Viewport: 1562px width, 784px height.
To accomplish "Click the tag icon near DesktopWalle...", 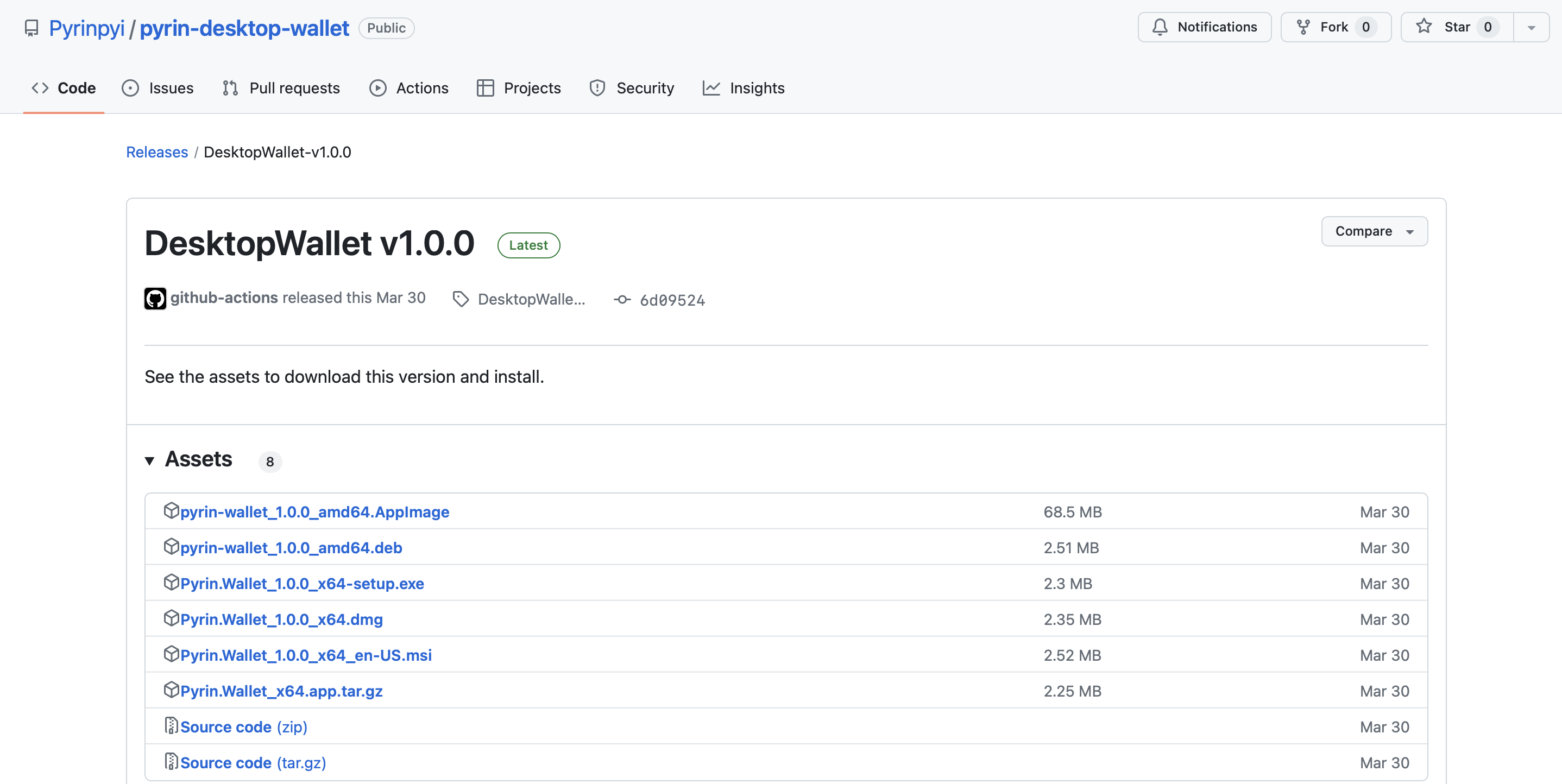I will (x=460, y=298).
